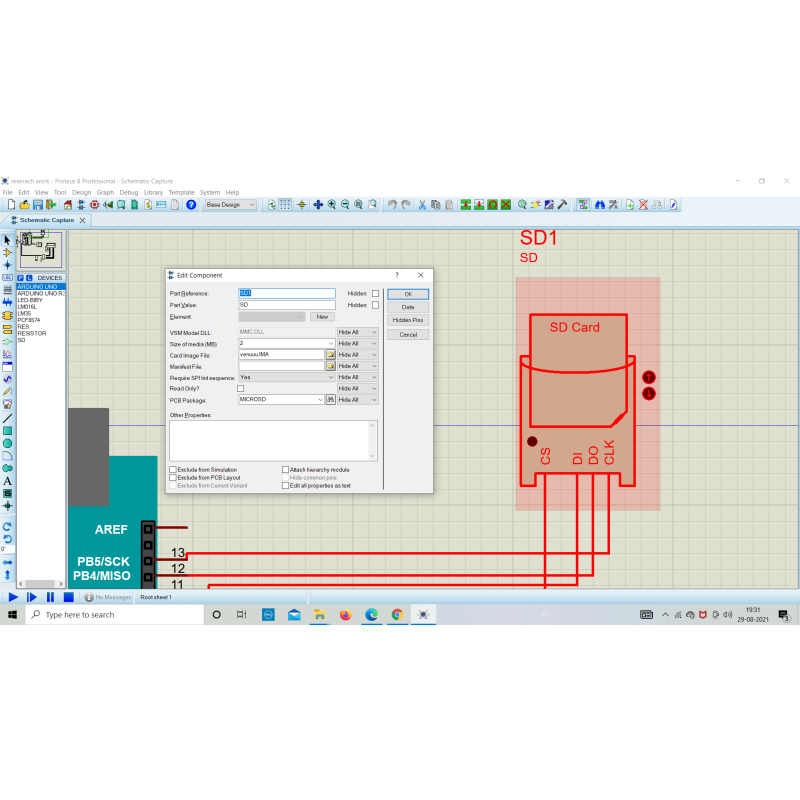The height and width of the screenshot is (800, 800).
Task: Enable Exclude from Simulation checkbox
Action: point(173,469)
